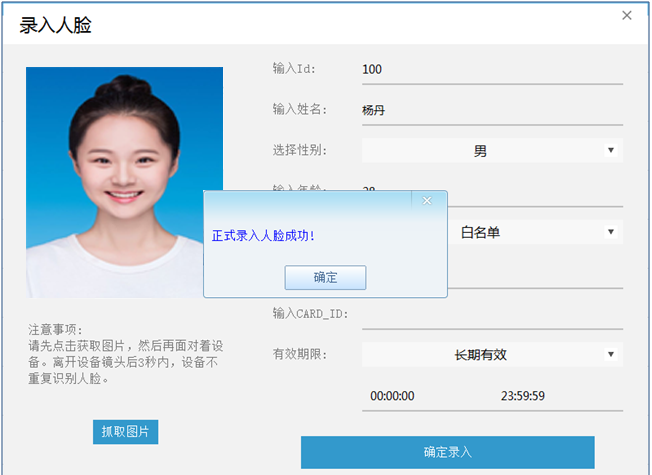Open the 选择性别 dropdown showing 男
The width and height of the screenshot is (652, 475).
click(491, 151)
